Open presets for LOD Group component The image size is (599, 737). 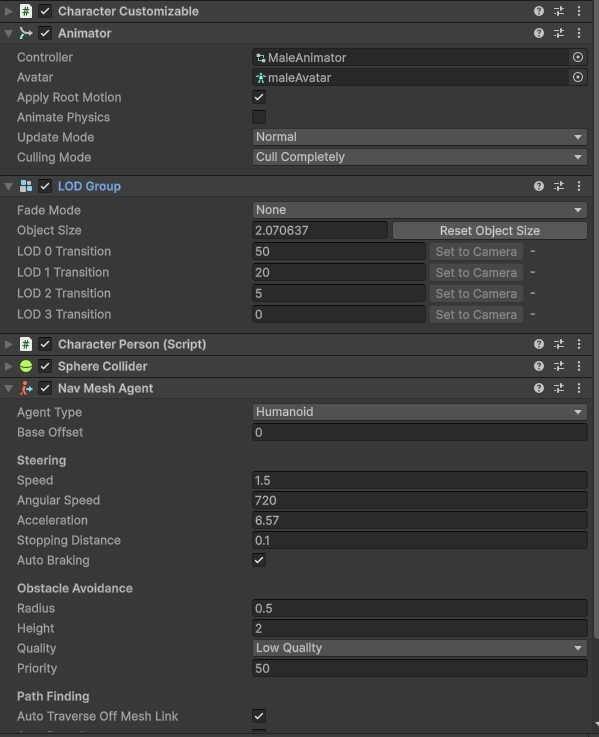pyautogui.click(x=559, y=186)
